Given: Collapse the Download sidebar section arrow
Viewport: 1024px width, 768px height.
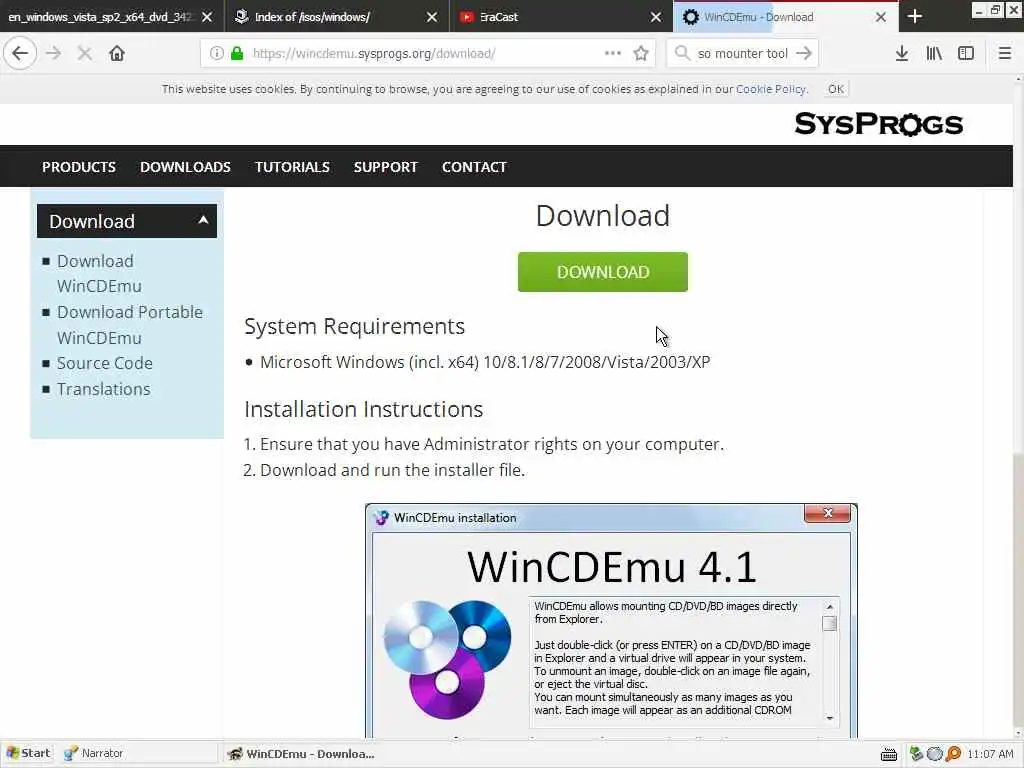Looking at the screenshot, I should [203, 220].
